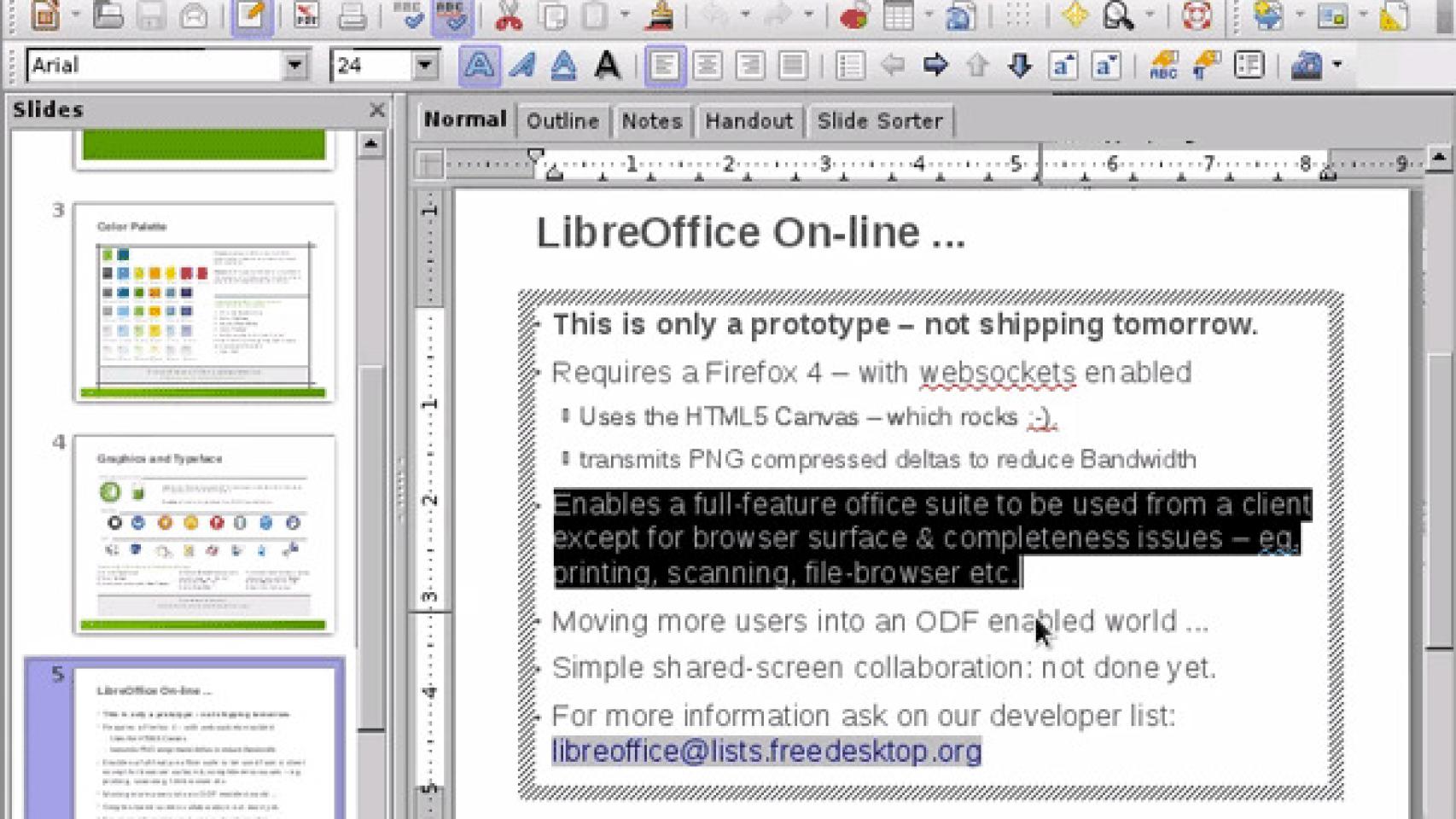Screen dimensions: 1456x819
Task: Switch to the Notes view tab
Action: [x=652, y=121]
